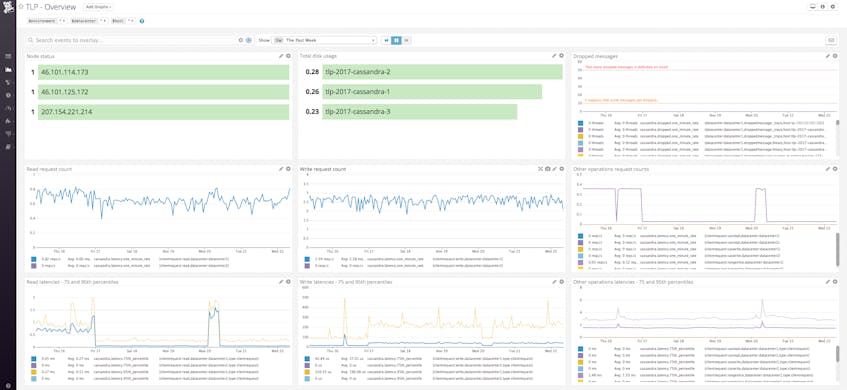Click the blue round icon in search bar
This screenshot has height=390, width=847.
[x=248, y=40]
